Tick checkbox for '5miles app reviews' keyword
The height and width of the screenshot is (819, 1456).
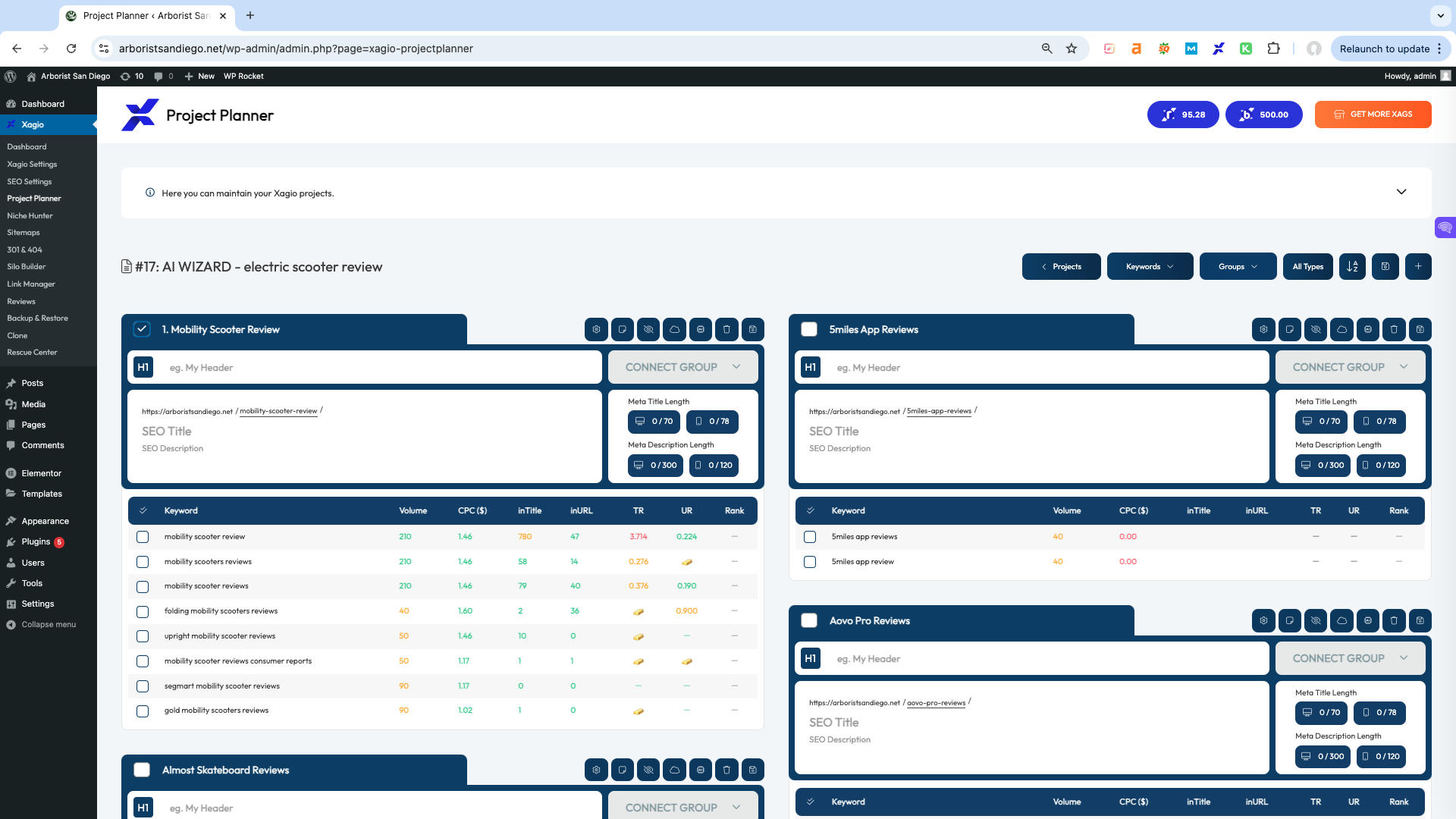(x=810, y=537)
